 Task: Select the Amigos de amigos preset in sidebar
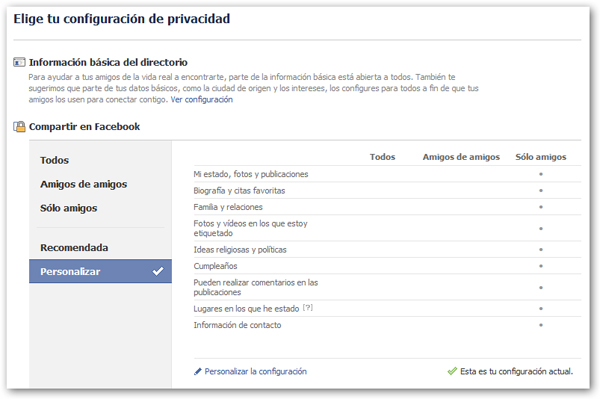pos(83,184)
